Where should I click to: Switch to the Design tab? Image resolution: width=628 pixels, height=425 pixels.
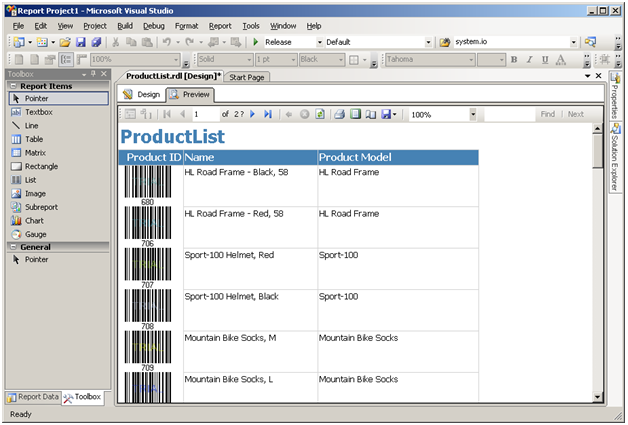click(x=142, y=95)
